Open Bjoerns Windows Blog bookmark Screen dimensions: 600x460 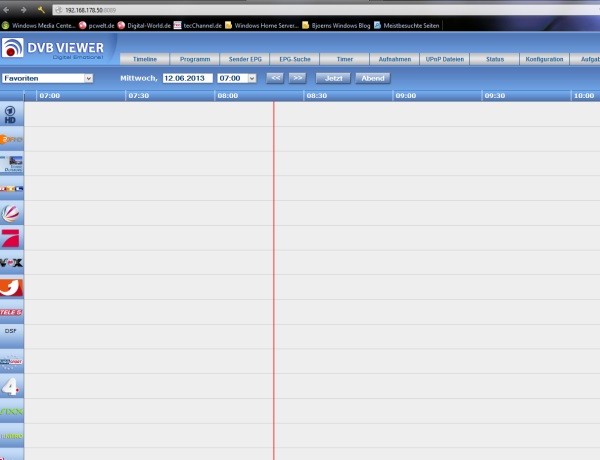coord(336,26)
